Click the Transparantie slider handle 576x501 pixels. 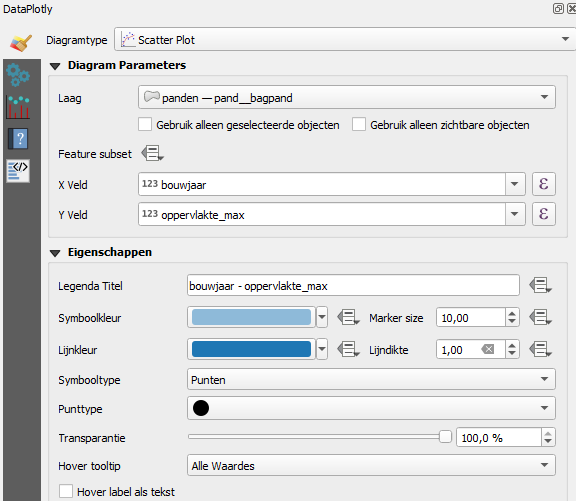pos(445,437)
